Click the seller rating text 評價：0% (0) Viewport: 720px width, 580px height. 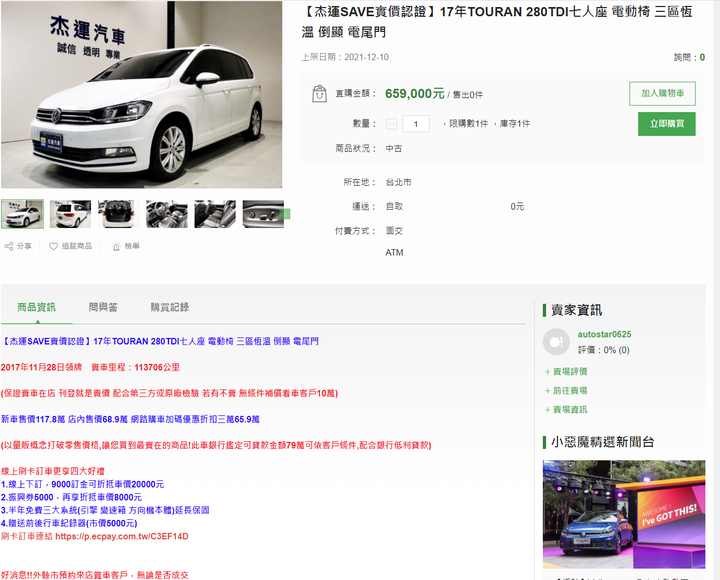click(x=603, y=350)
